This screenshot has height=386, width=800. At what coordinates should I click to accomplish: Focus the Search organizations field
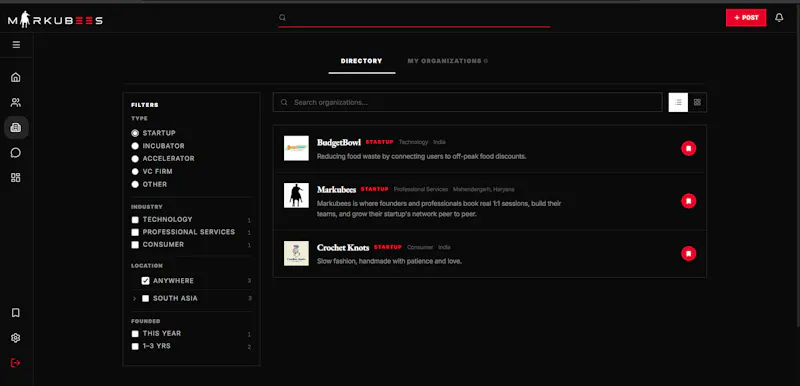point(467,102)
